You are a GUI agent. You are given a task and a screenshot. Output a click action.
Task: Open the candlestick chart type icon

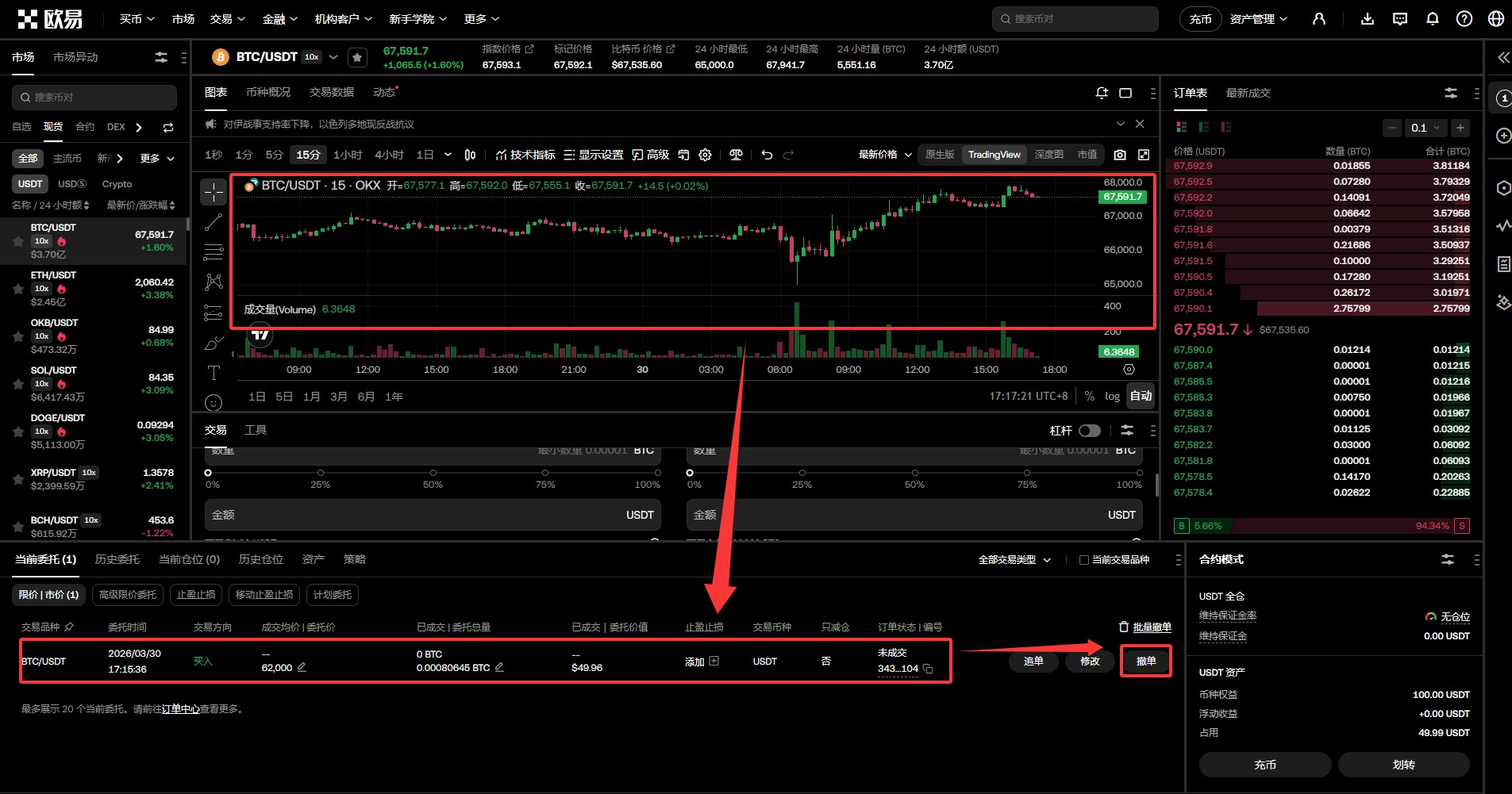pyautogui.click(x=470, y=155)
